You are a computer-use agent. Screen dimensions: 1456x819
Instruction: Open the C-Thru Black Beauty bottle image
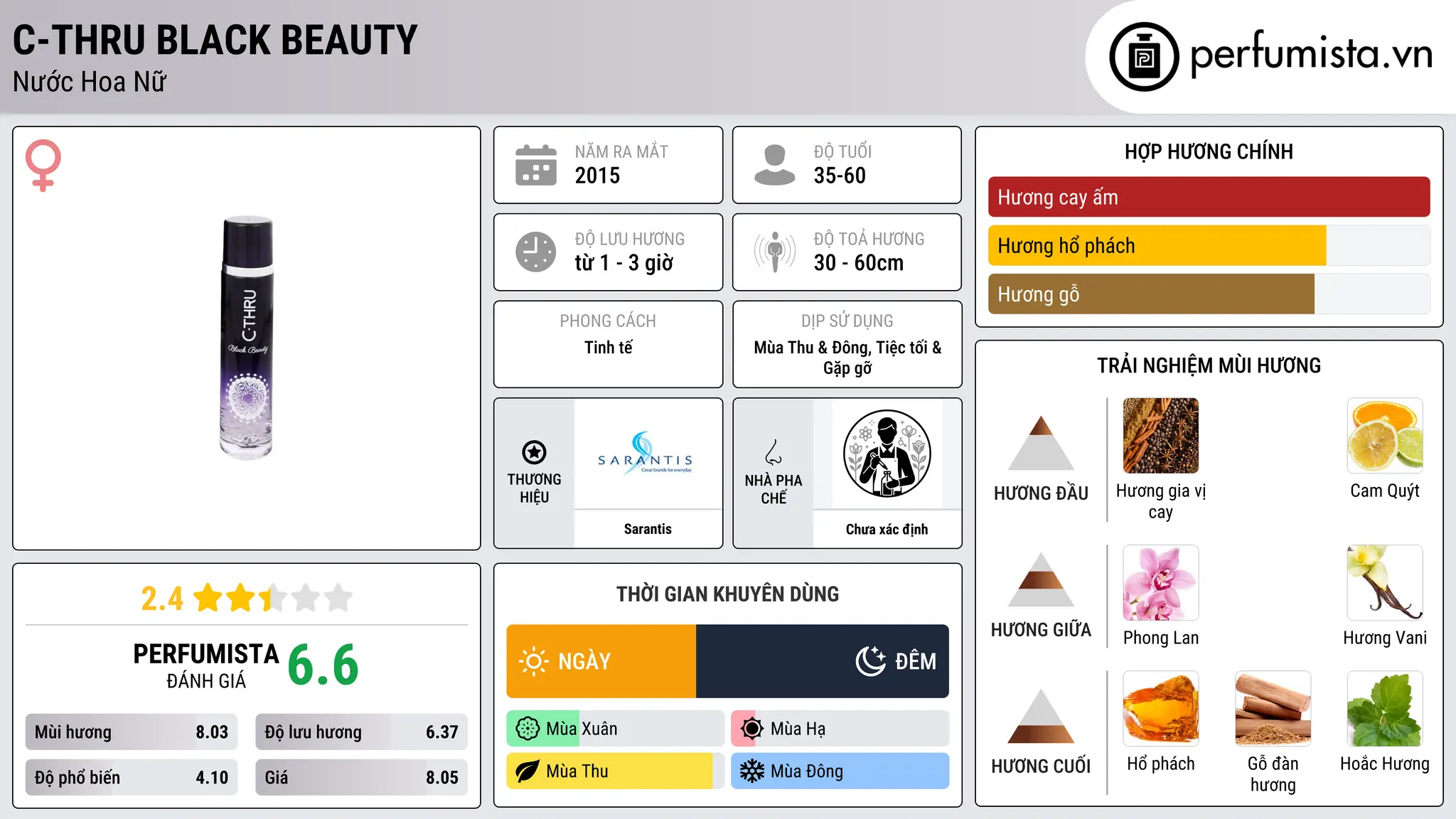point(247,338)
